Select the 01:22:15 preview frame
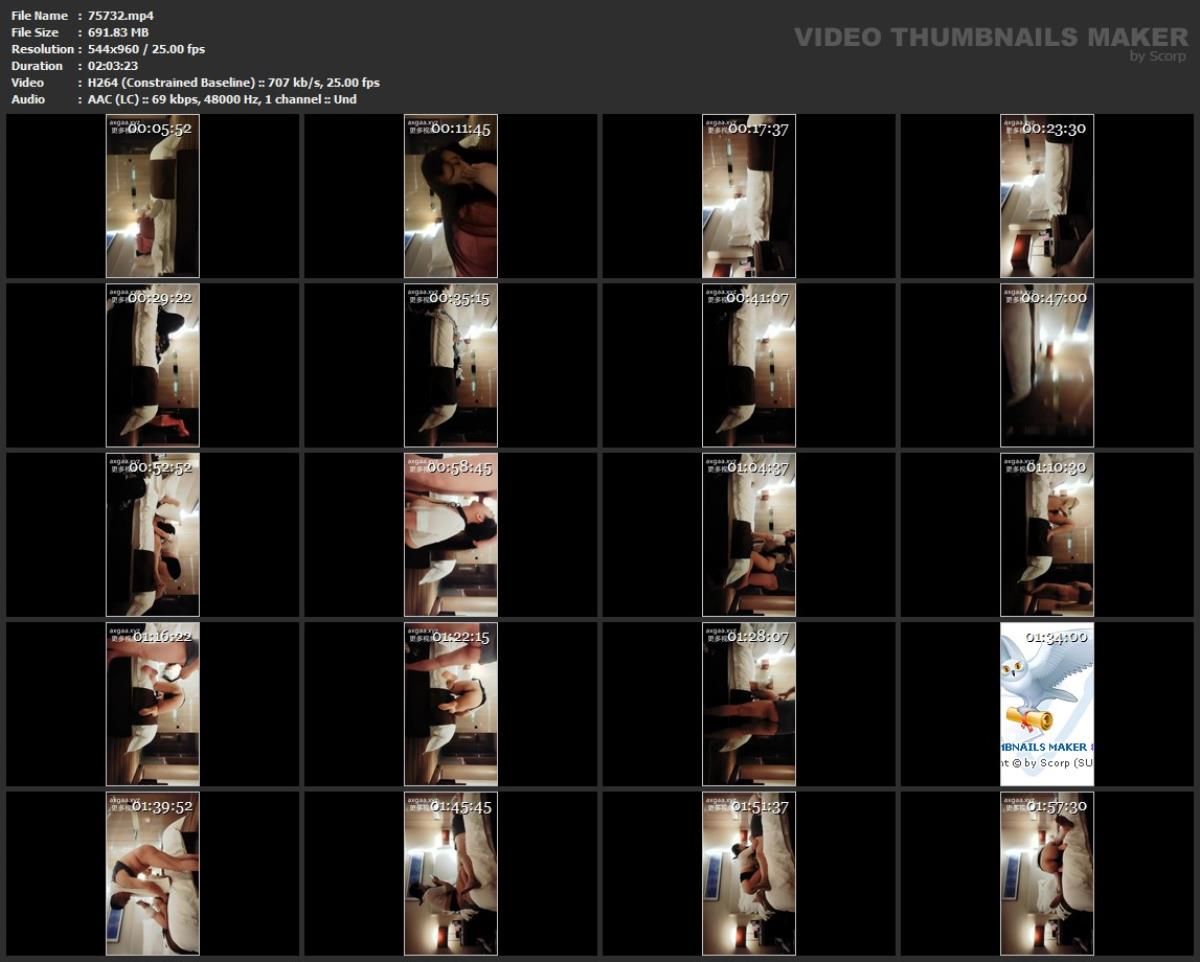 click(x=452, y=702)
